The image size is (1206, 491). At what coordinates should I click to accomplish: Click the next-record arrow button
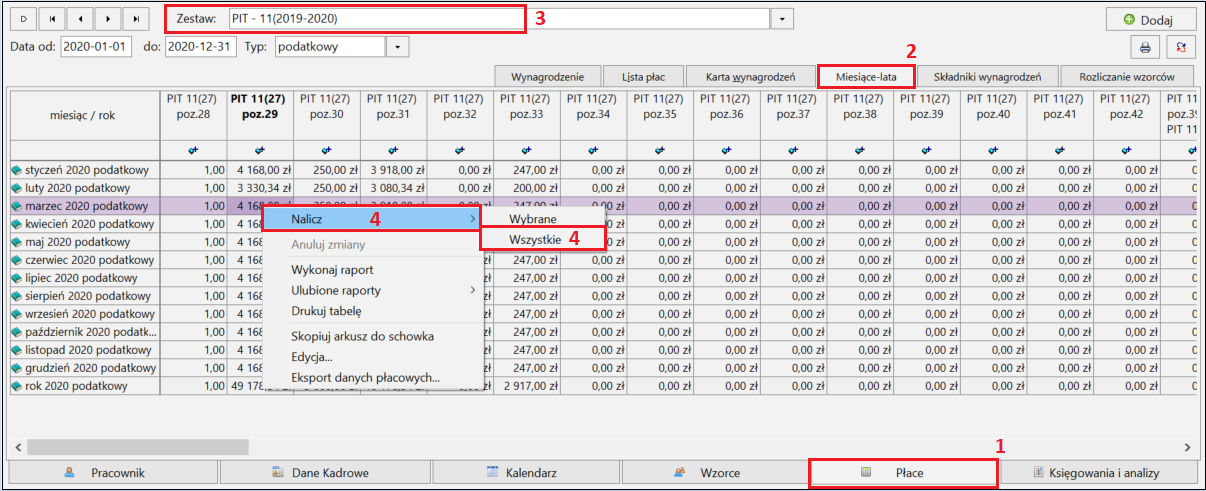click(x=108, y=19)
